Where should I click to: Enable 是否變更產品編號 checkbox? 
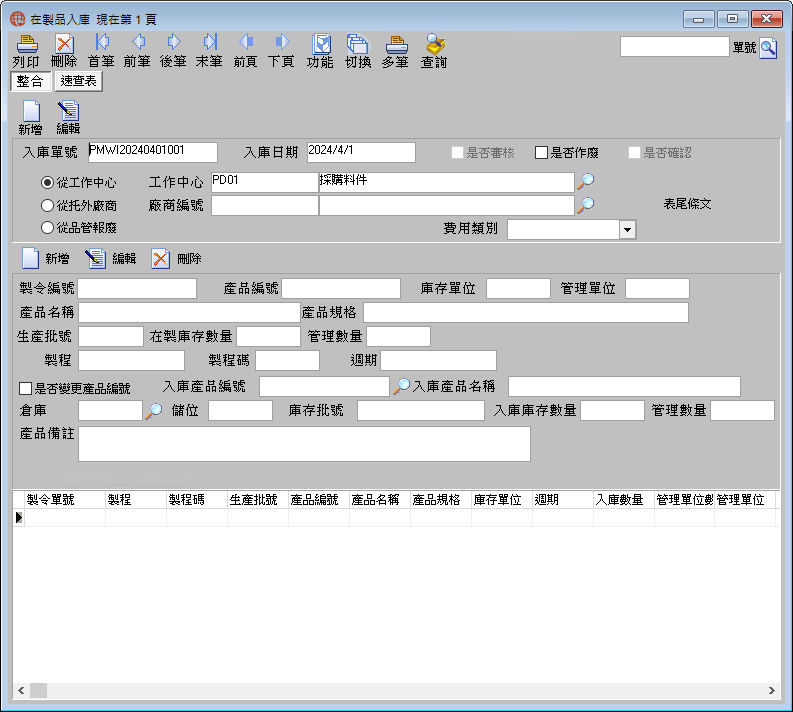pos(25,388)
